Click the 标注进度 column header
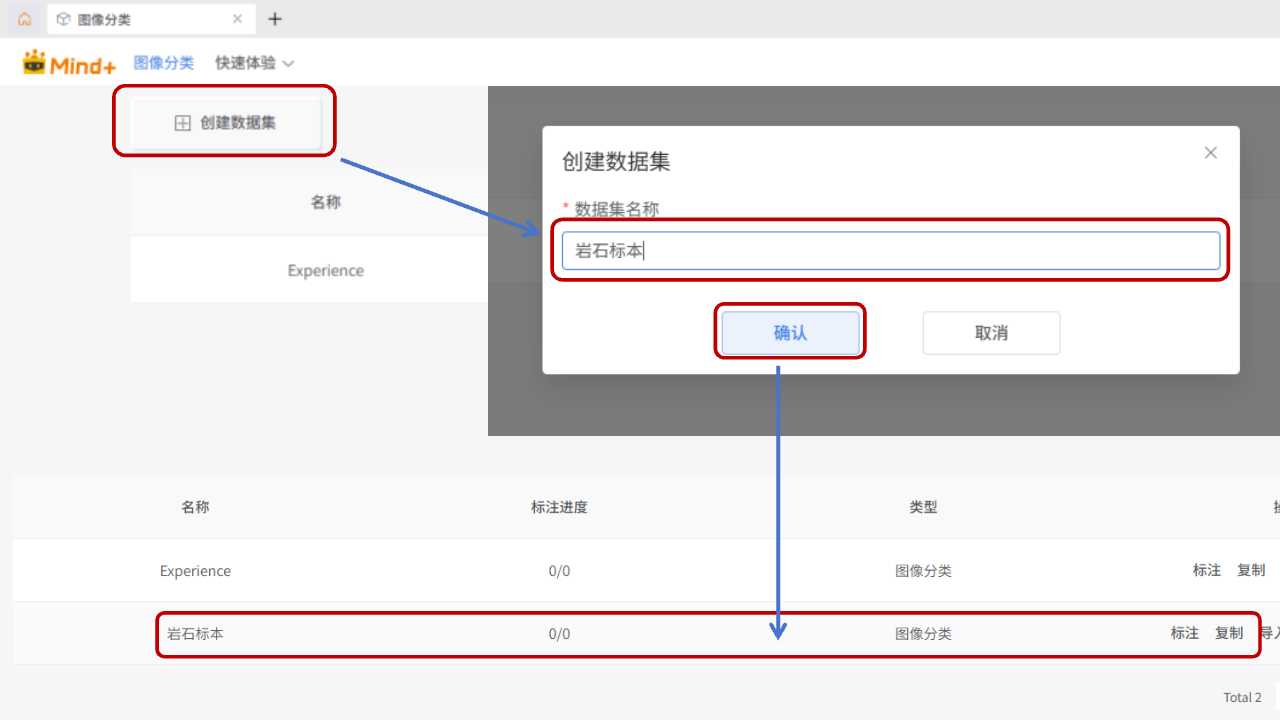1280x720 pixels. pos(559,507)
